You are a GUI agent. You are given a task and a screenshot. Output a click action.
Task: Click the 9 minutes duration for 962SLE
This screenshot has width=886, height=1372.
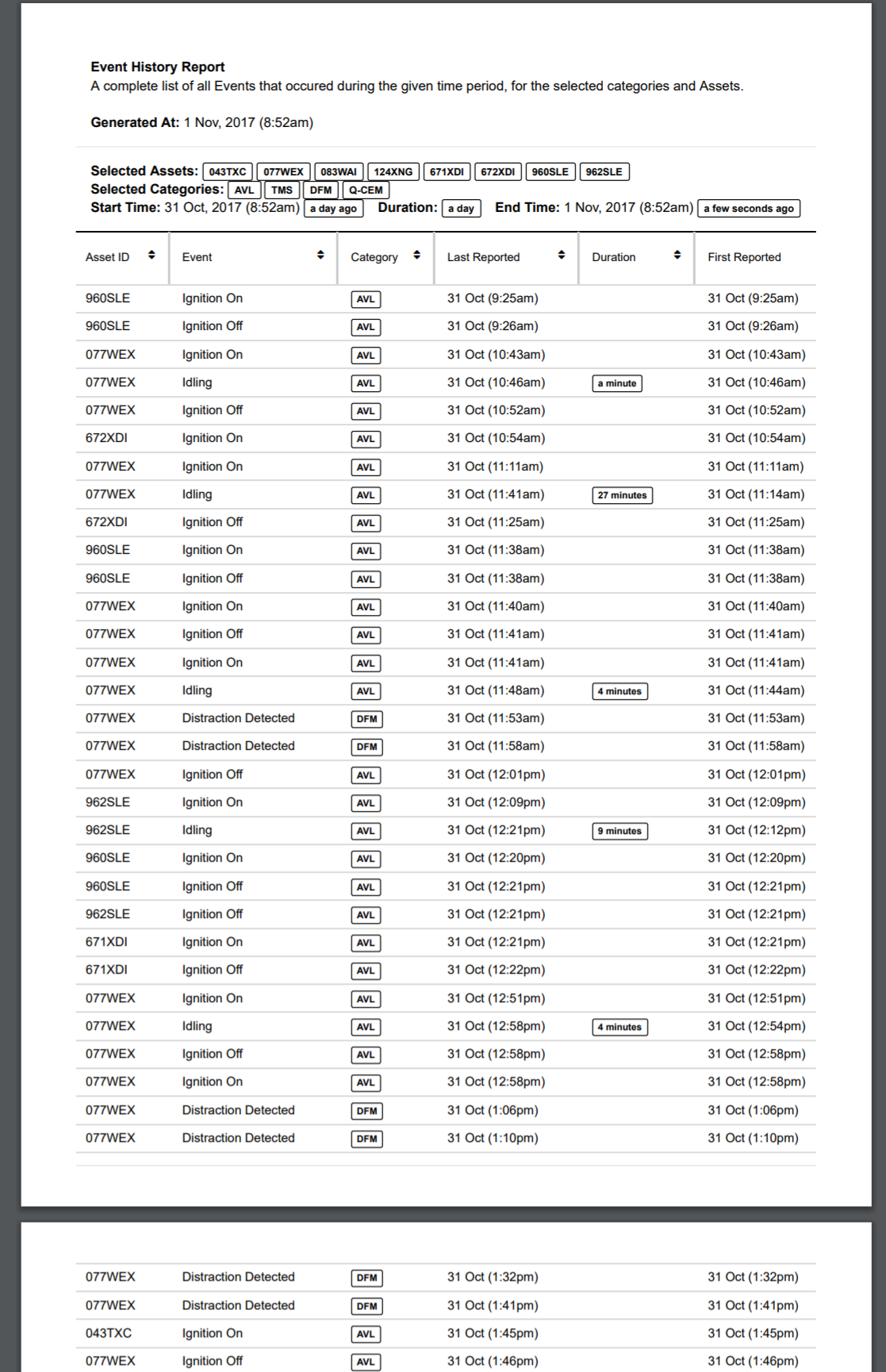tap(621, 831)
